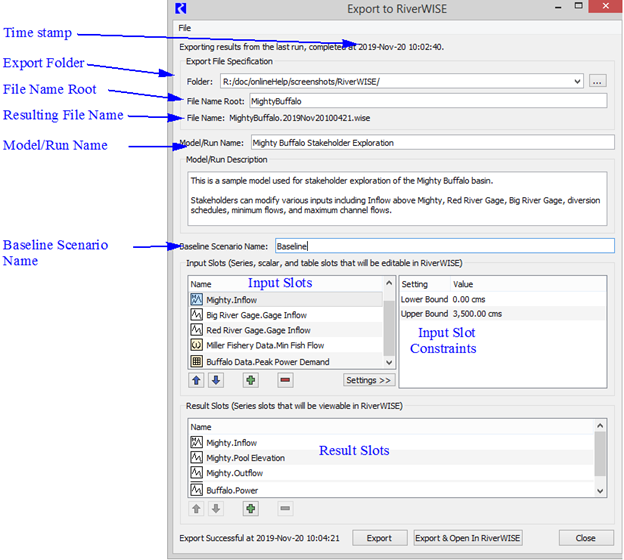This screenshot has width=624, height=560.
Task: Click the Result Slots vertical scrollbar
Action: point(599,460)
